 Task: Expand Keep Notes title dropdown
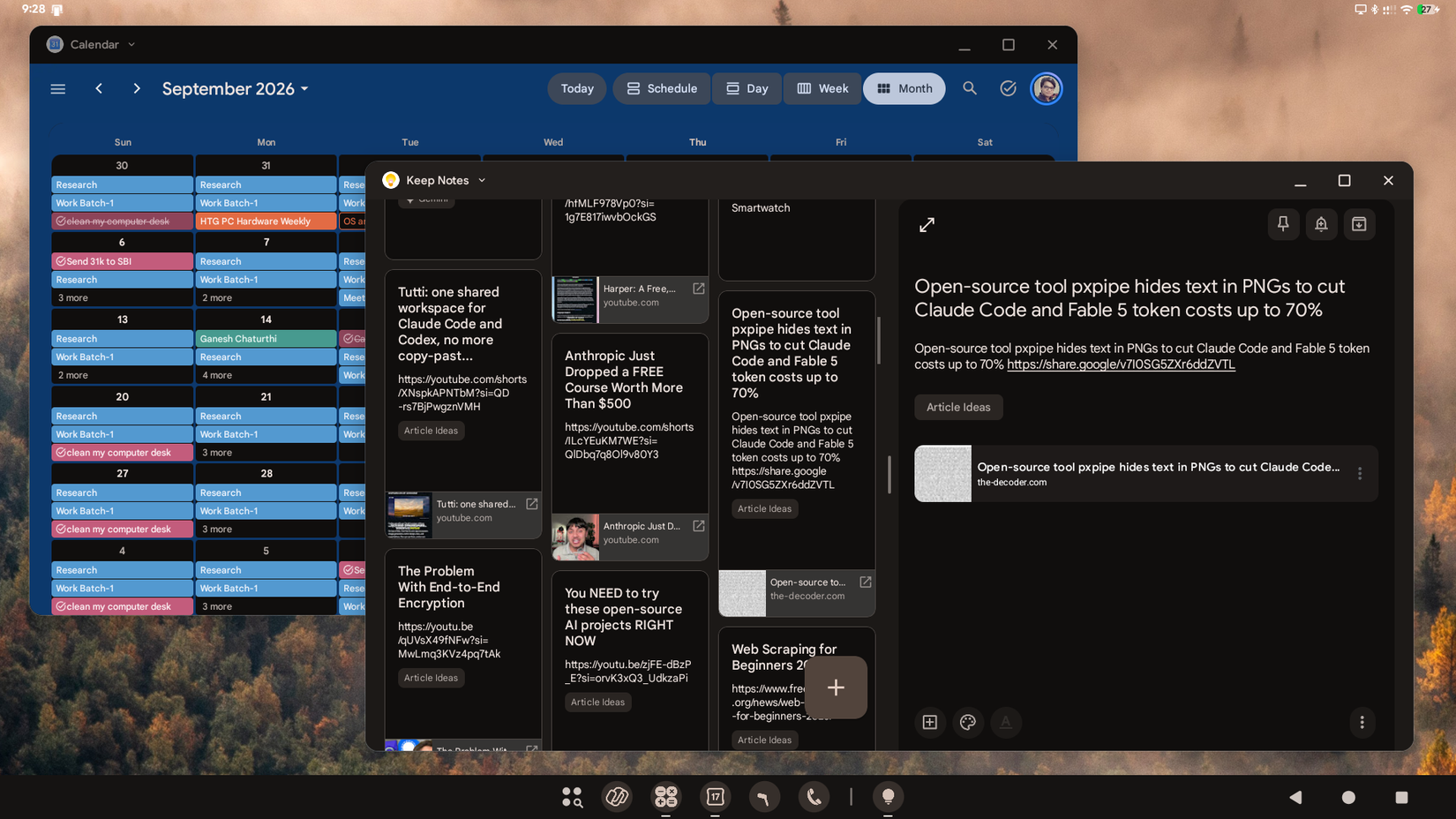tap(482, 180)
